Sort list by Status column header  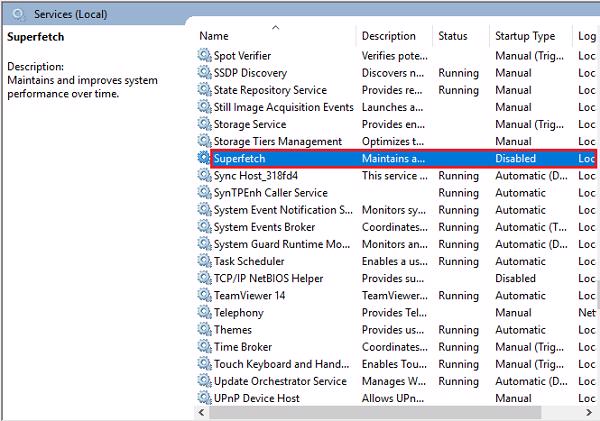452,36
